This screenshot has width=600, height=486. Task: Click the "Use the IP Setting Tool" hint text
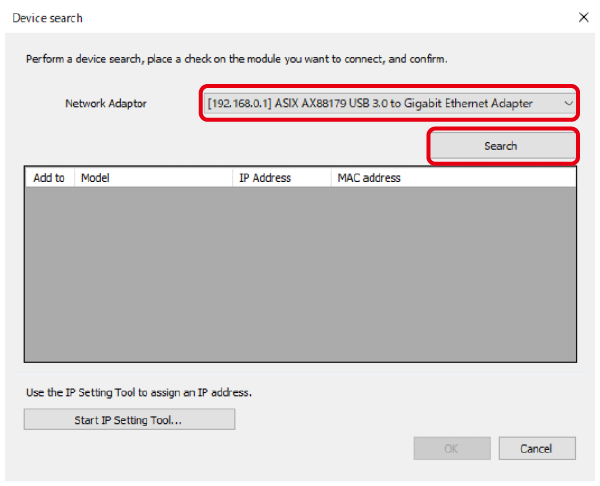138,392
